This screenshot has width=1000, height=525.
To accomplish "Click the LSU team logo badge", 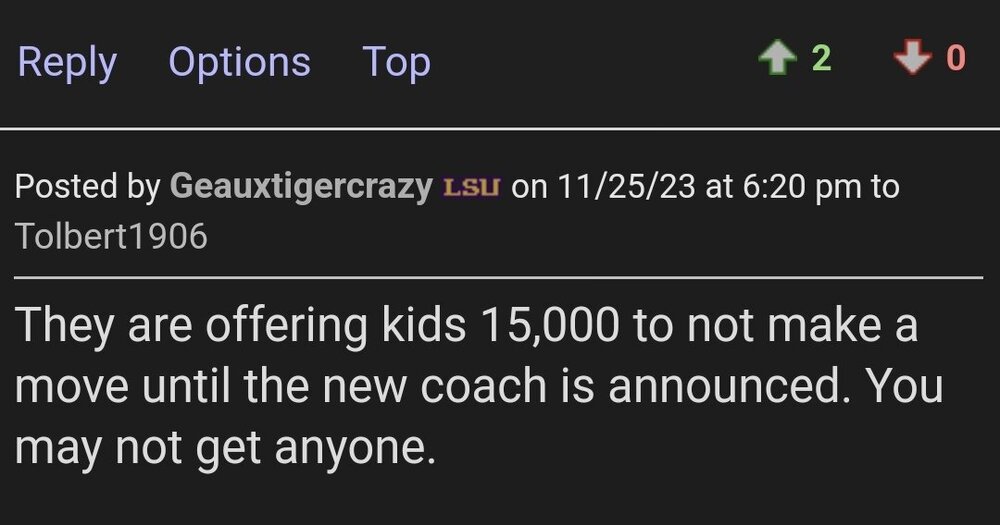I will pyautogui.click(x=471, y=187).
